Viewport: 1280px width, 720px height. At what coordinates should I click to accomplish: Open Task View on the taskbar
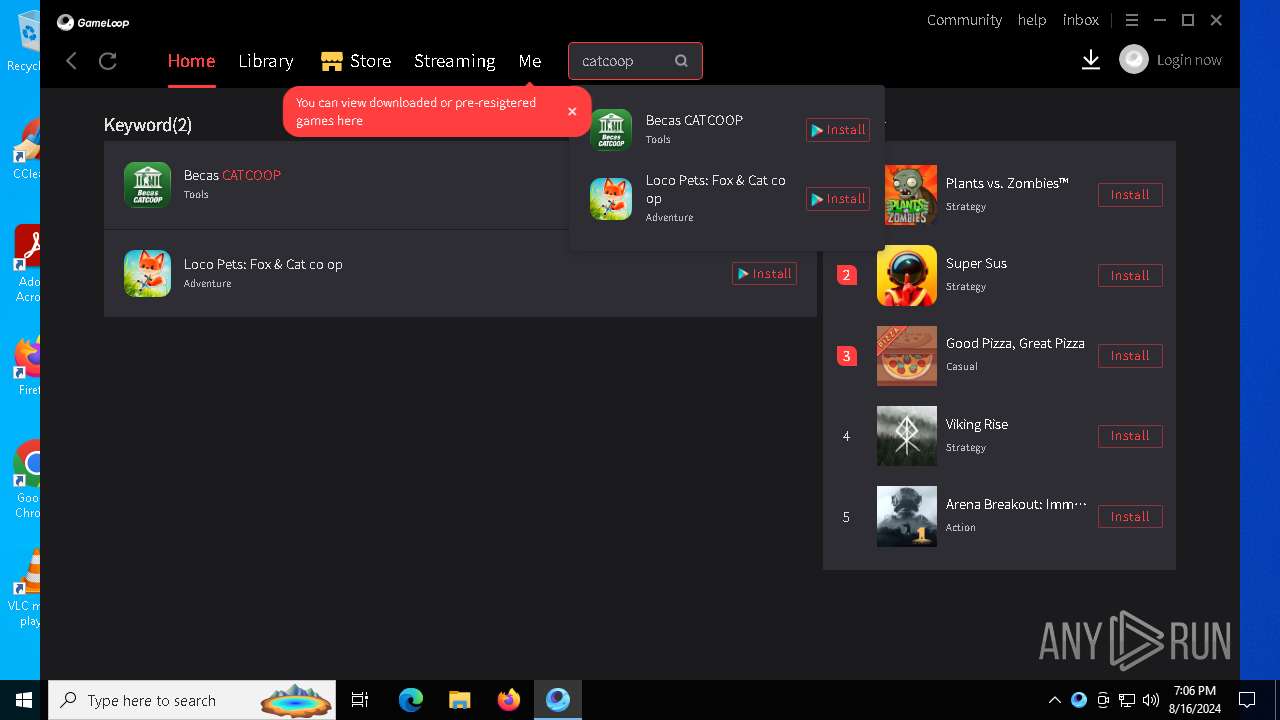pyautogui.click(x=360, y=700)
